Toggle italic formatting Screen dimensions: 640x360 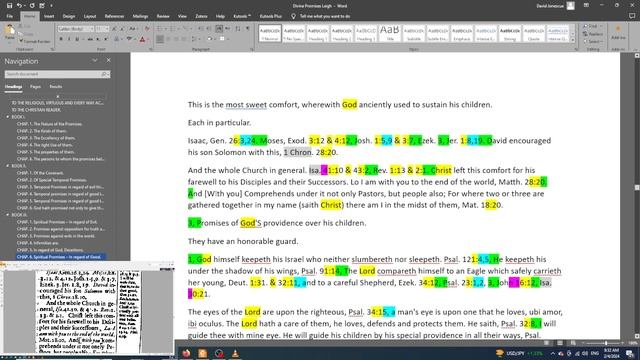(x=69, y=39)
